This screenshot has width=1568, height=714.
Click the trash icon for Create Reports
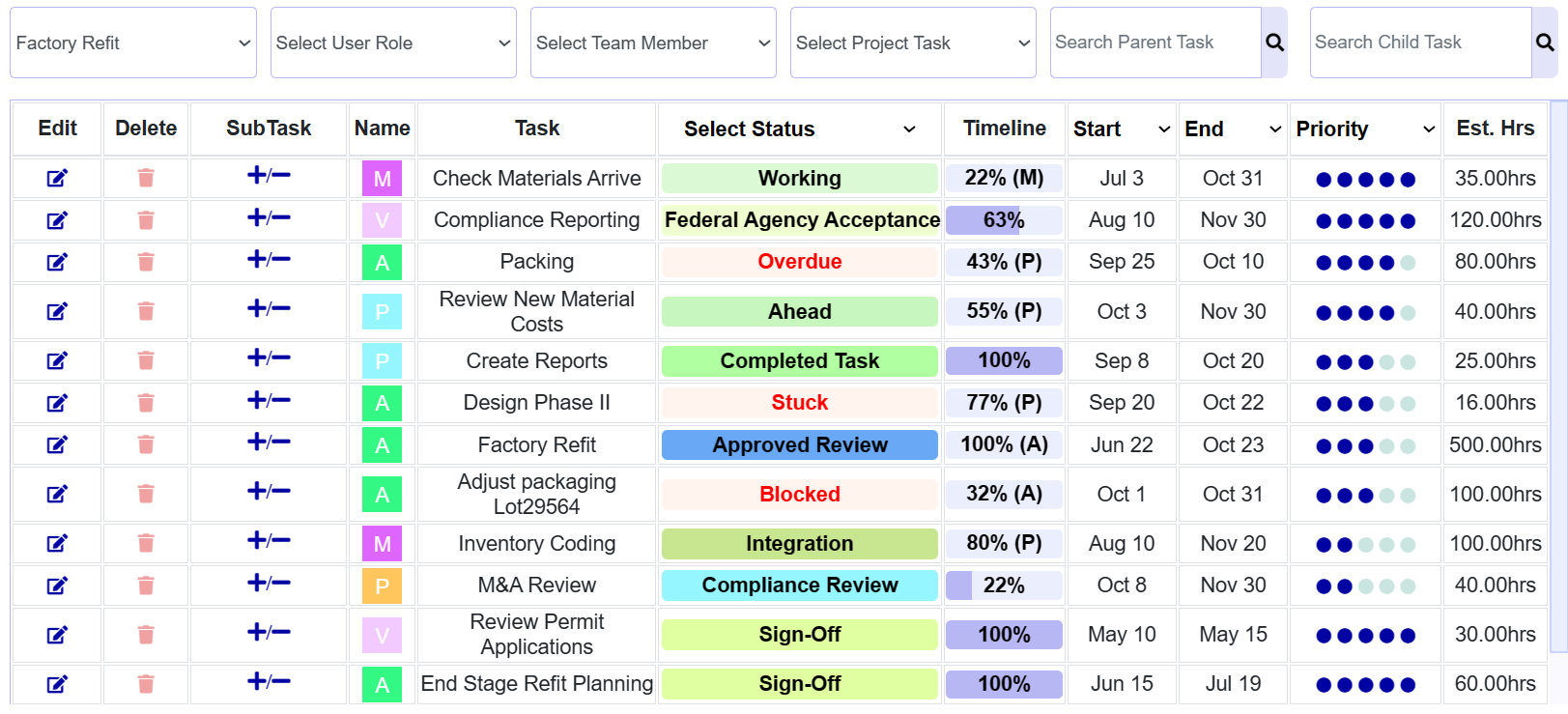146,361
